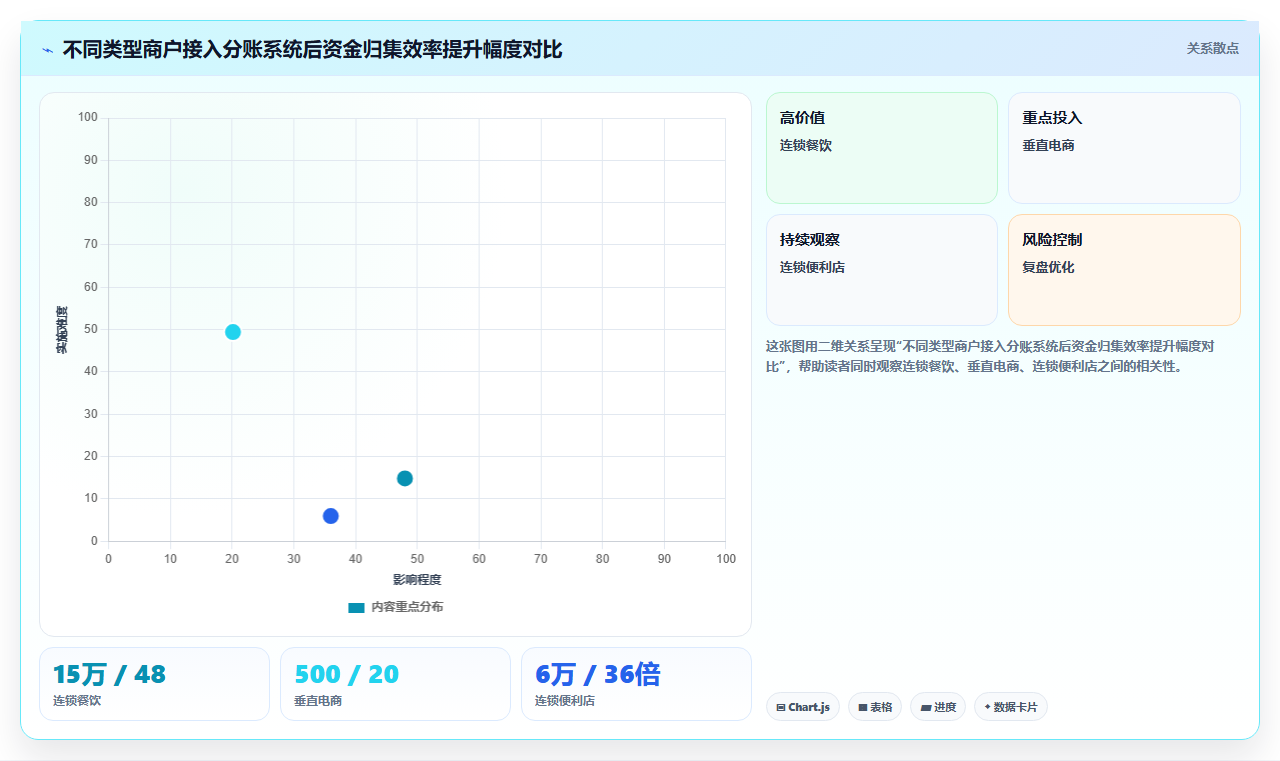The width and height of the screenshot is (1280, 761).
Task: Click the sparkle icon in 数据卡片 chip
Action: (x=987, y=707)
